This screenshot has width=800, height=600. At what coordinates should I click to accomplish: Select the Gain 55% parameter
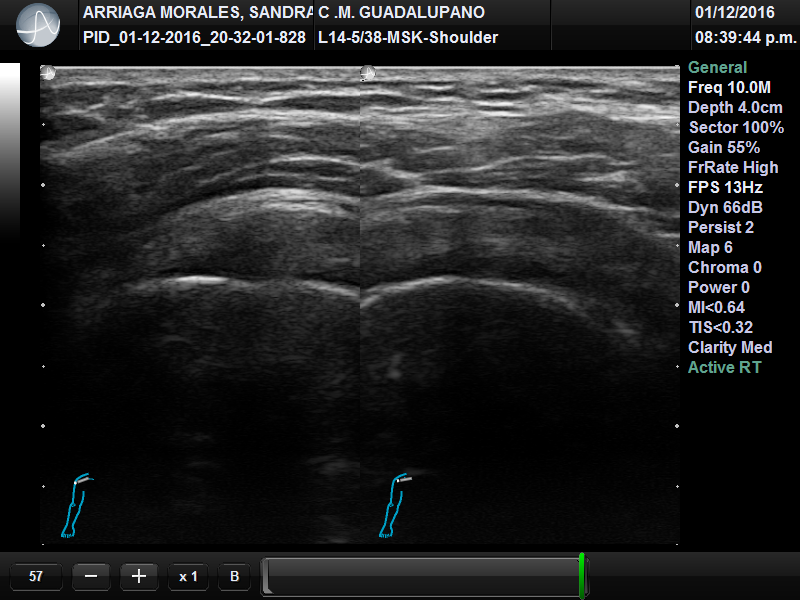tap(724, 147)
